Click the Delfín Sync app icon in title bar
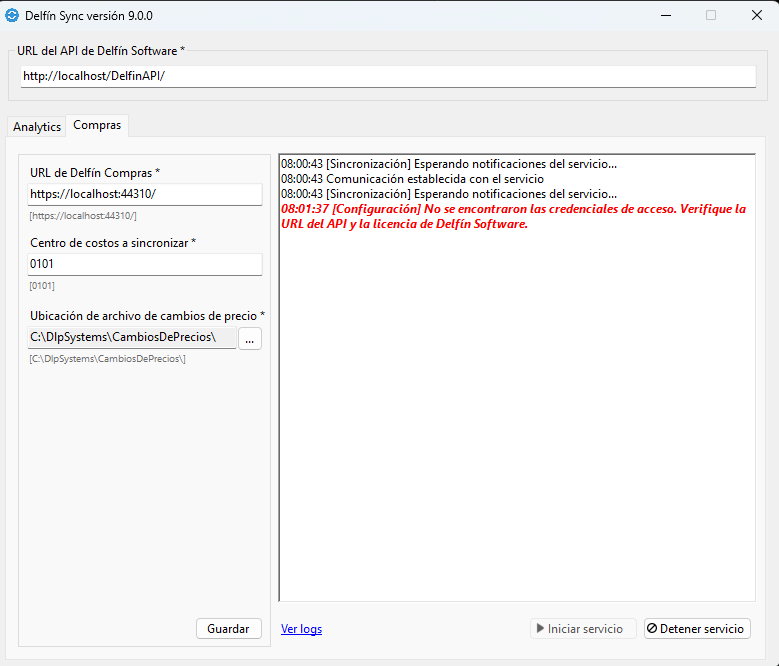This screenshot has width=779, height=666. click(x=12, y=15)
